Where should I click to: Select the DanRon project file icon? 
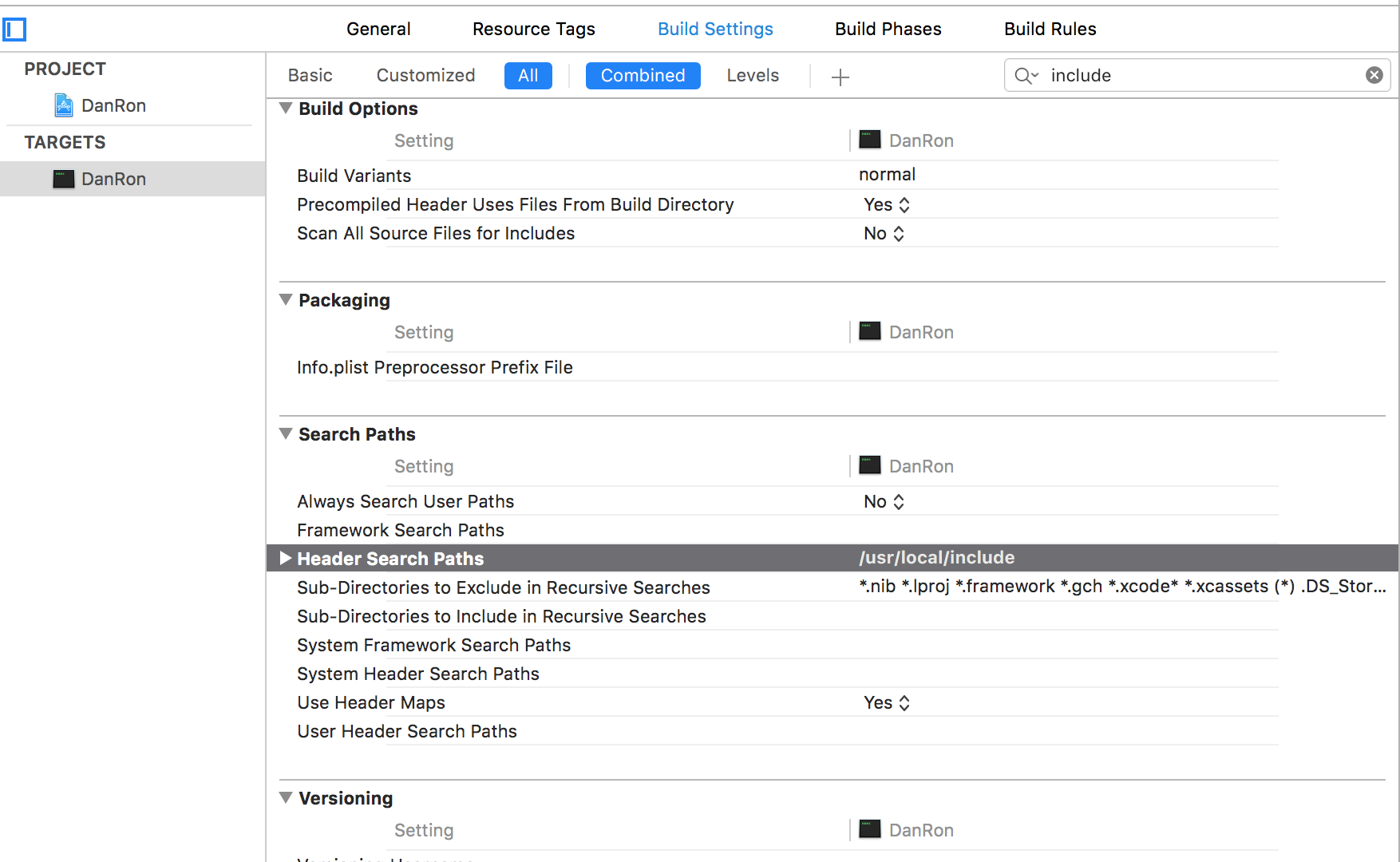(x=64, y=105)
